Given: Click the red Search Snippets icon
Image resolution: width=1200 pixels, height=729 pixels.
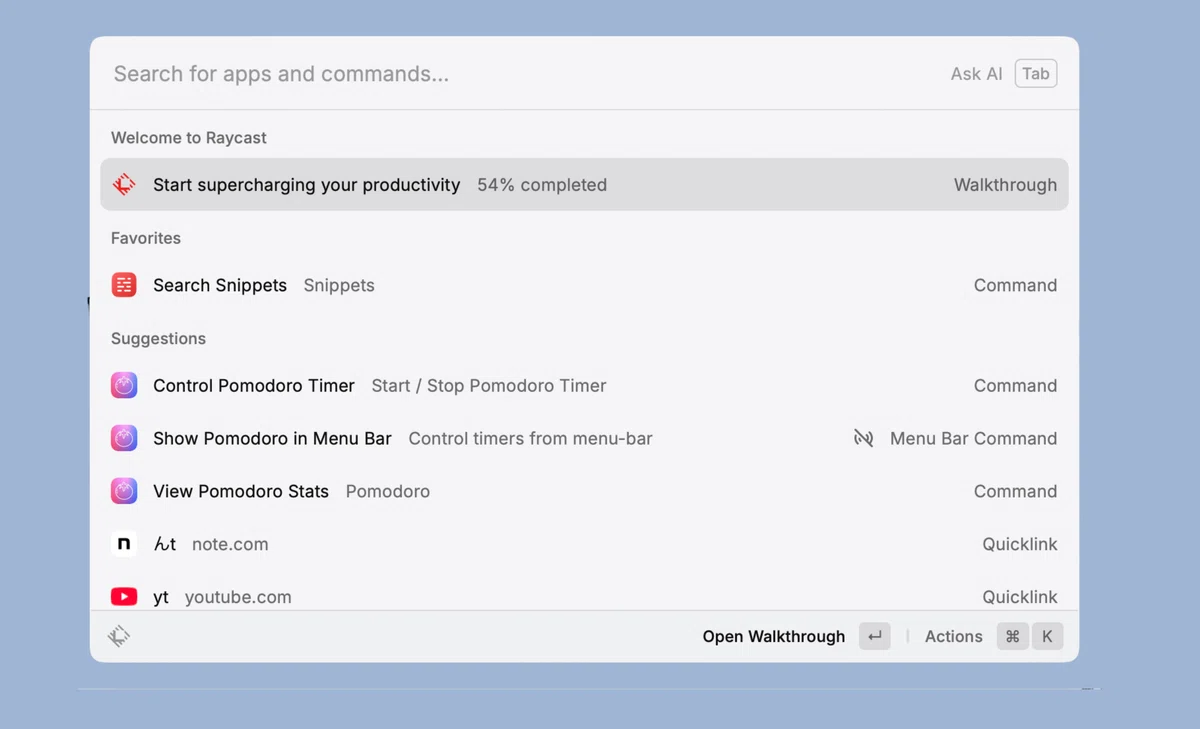Looking at the screenshot, I should coord(124,285).
